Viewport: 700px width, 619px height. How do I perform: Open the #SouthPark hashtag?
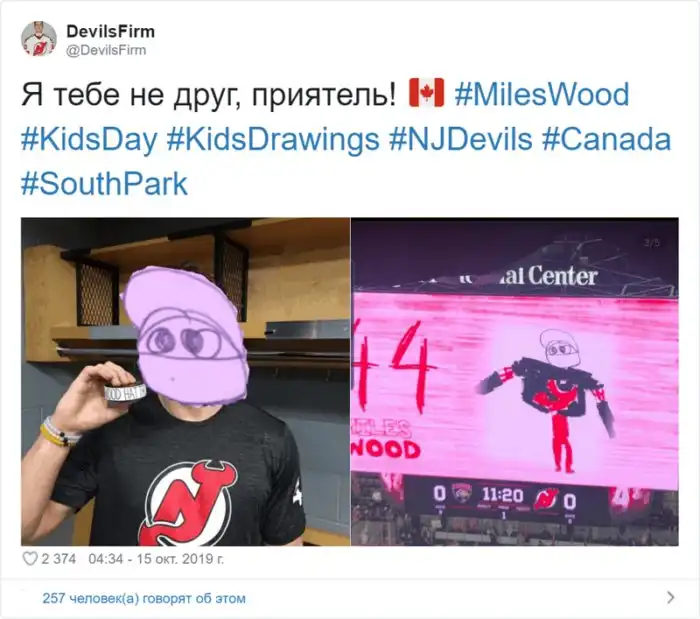[x=104, y=183]
